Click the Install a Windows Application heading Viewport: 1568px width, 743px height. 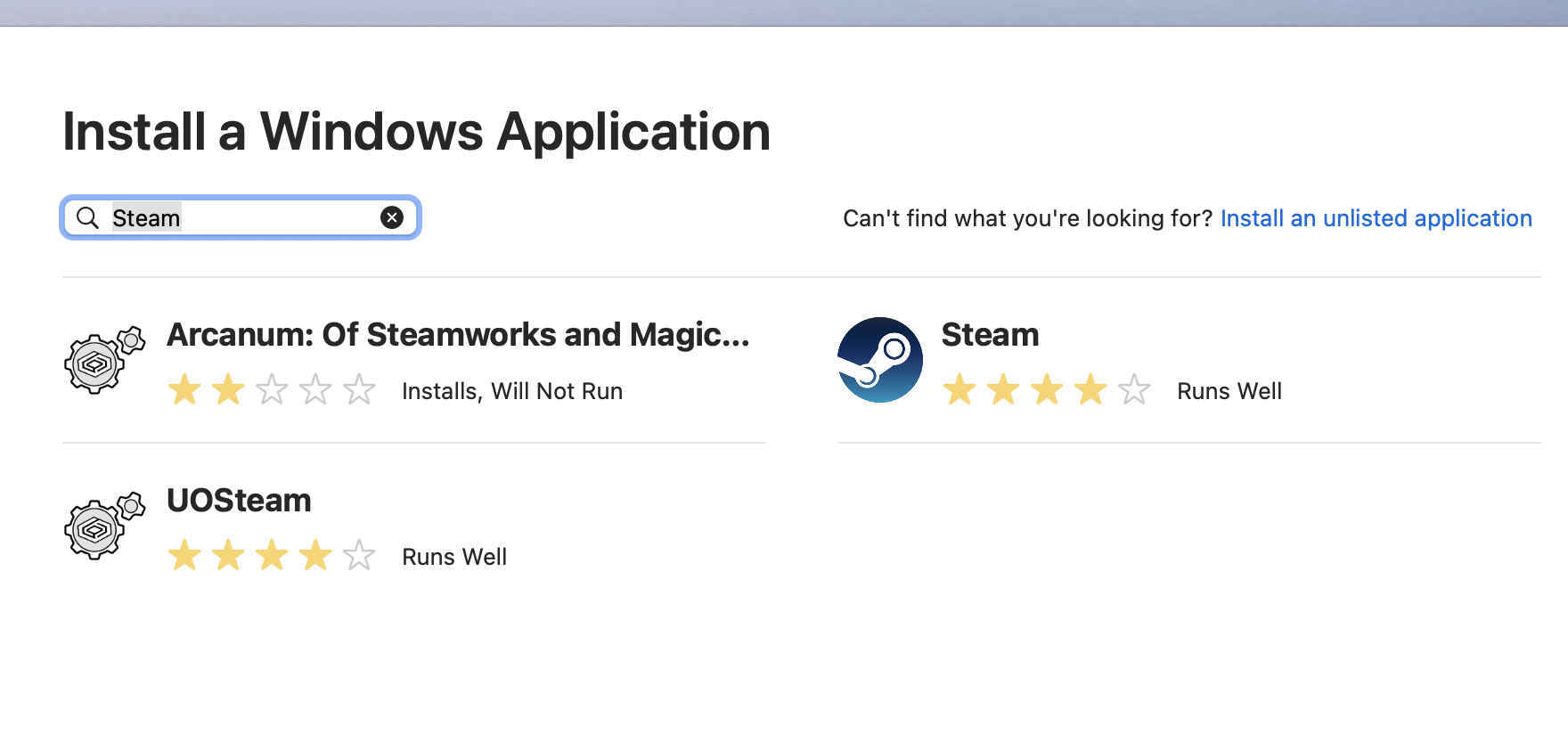pos(416,132)
